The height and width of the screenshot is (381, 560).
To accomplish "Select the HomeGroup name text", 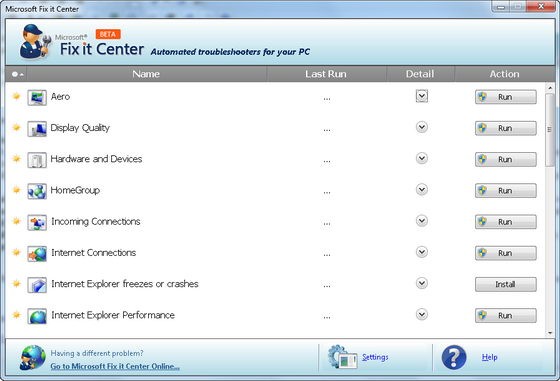I will (75, 190).
